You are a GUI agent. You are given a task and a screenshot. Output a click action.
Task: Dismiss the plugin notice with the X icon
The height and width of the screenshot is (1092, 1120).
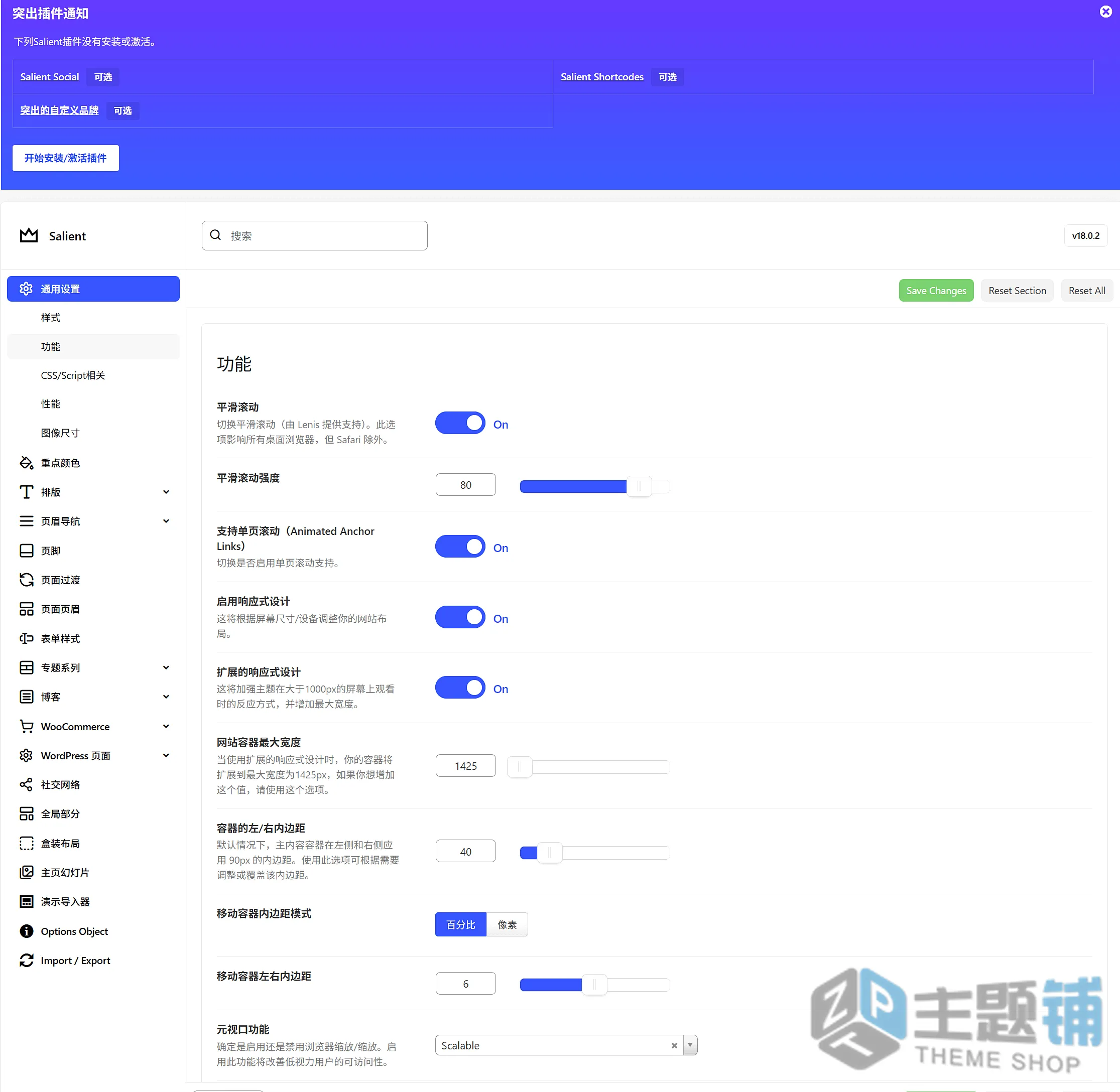tap(1105, 12)
